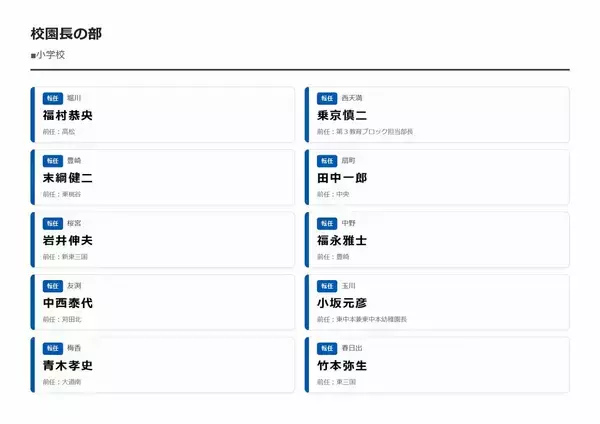Click the 転任 badge beside 友渕

[x=52, y=286]
